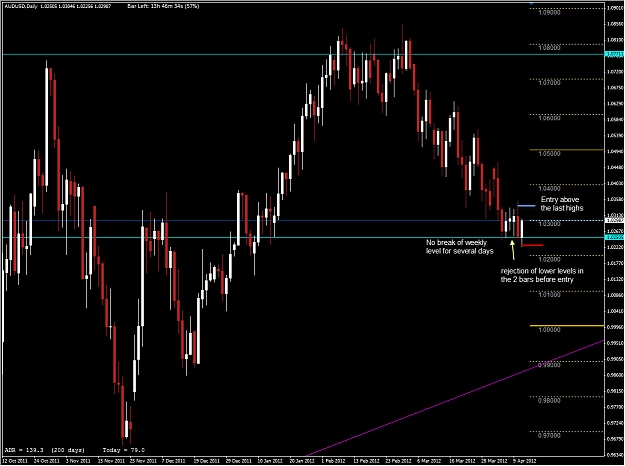Click the 16 Mar 2012 date label
Screen dimensions: 625x466
coord(460,460)
